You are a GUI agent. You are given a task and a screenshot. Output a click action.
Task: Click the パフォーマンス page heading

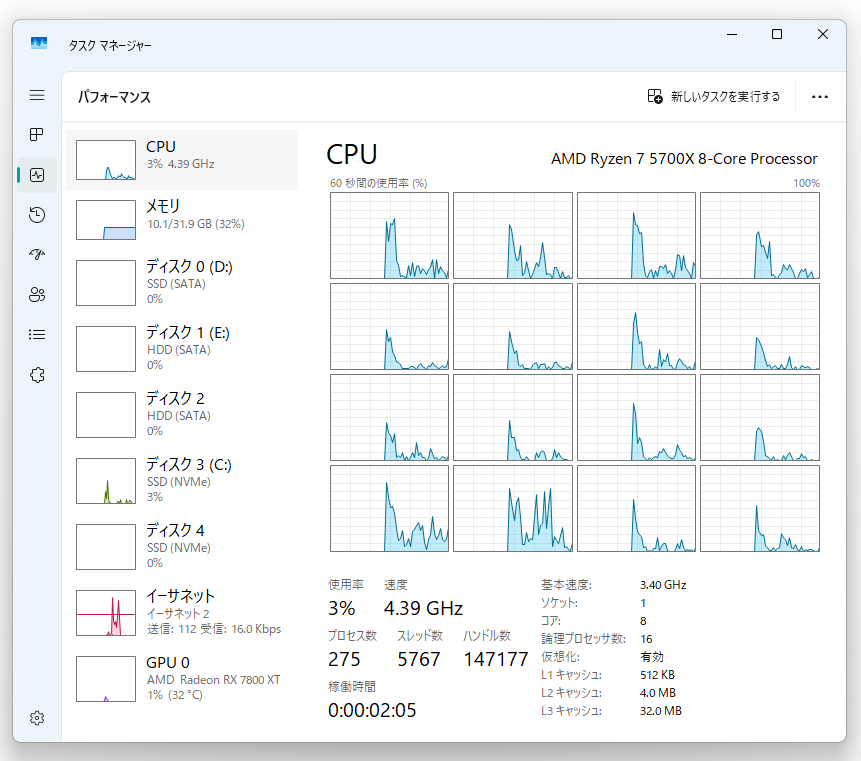pos(114,97)
